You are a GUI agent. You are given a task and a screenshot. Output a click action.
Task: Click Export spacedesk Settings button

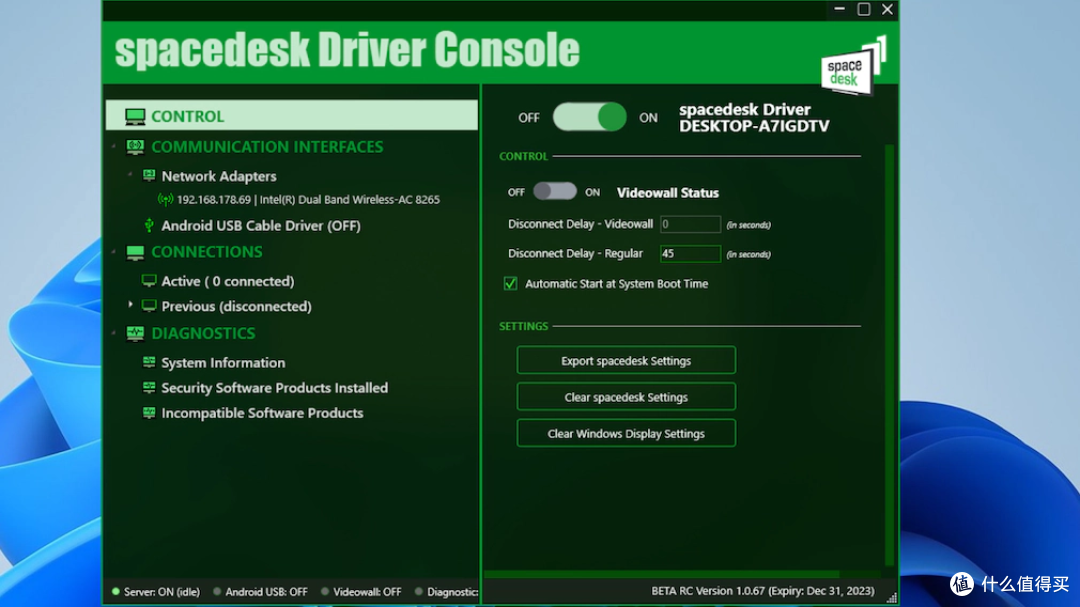(x=626, y=360)
